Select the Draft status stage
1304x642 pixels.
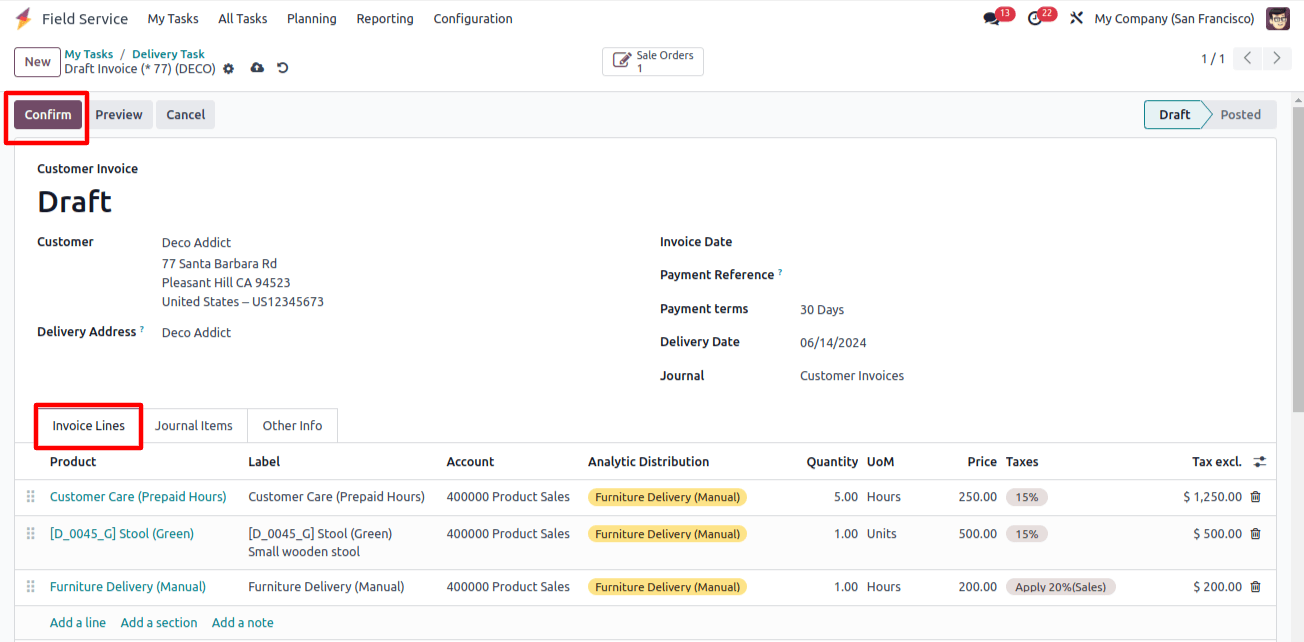[x=1174, y=115]
